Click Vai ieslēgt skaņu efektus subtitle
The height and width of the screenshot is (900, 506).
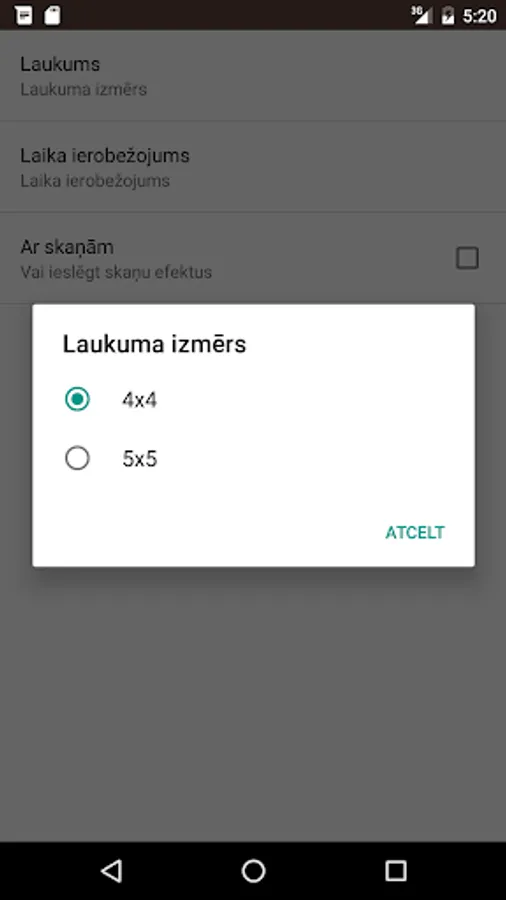point(116,272)
